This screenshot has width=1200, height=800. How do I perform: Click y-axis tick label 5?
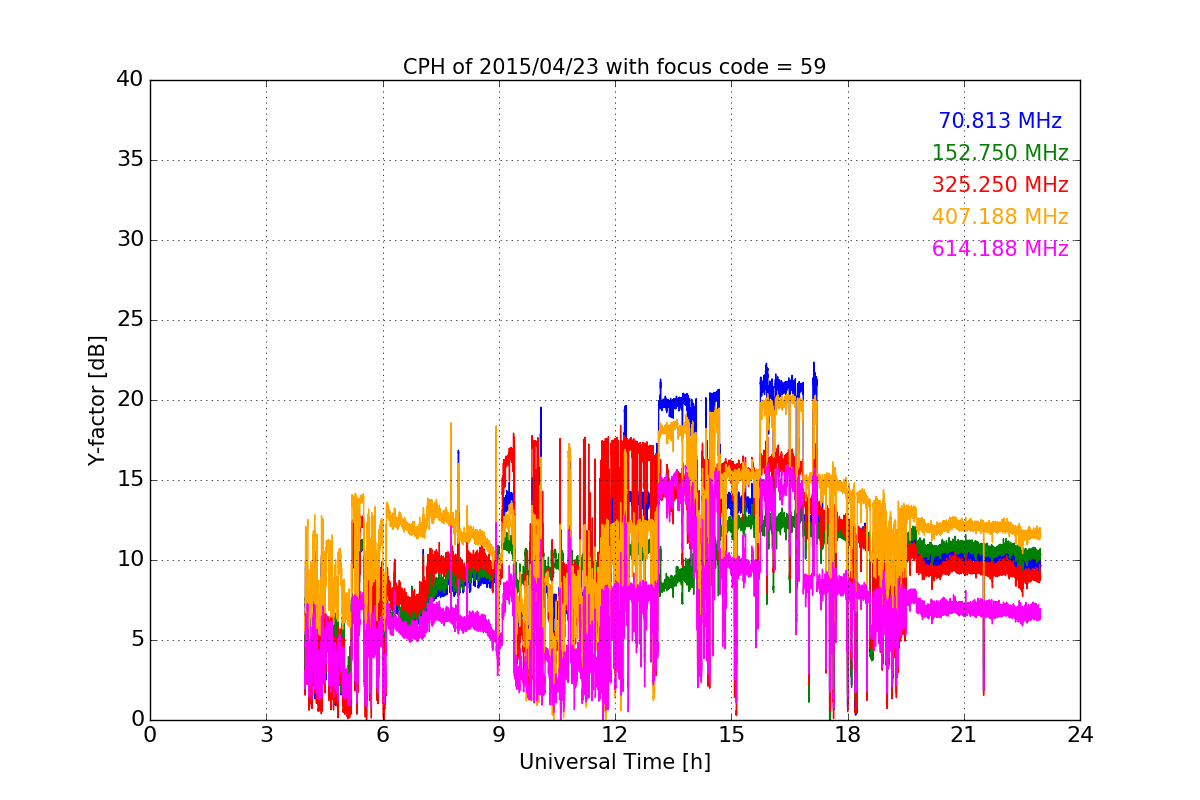(136, 639)
